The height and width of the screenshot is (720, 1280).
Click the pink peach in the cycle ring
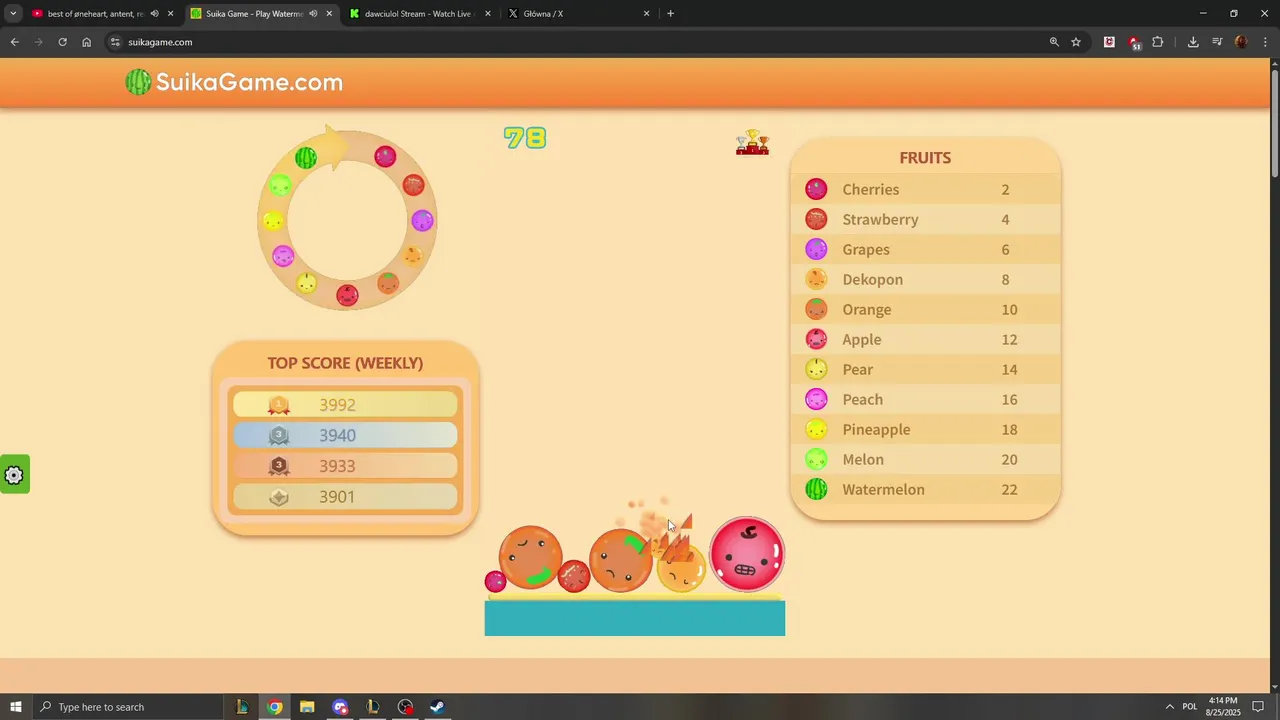[283, 256]
